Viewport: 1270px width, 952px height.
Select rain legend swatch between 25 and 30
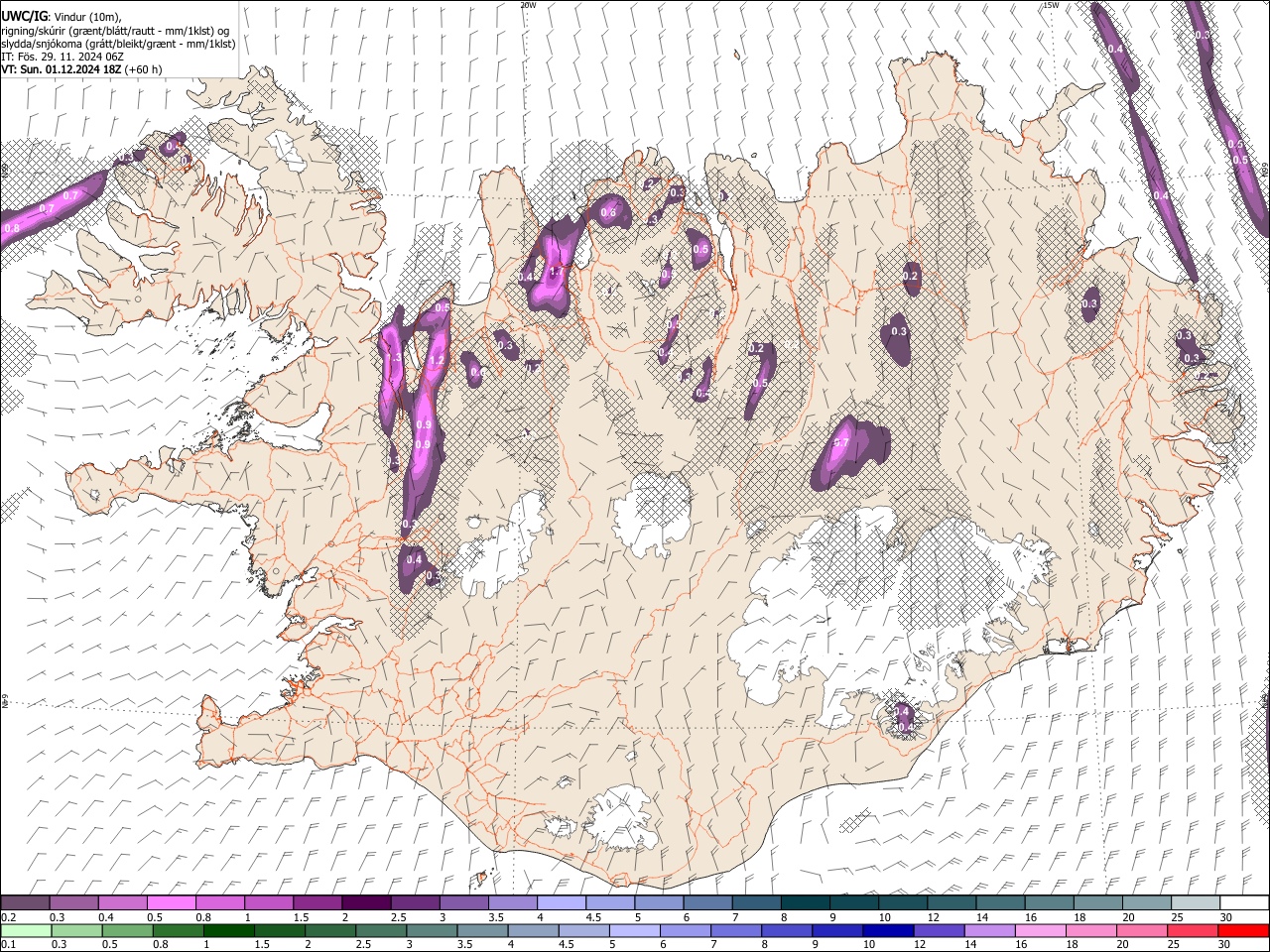coord(1193,930)
